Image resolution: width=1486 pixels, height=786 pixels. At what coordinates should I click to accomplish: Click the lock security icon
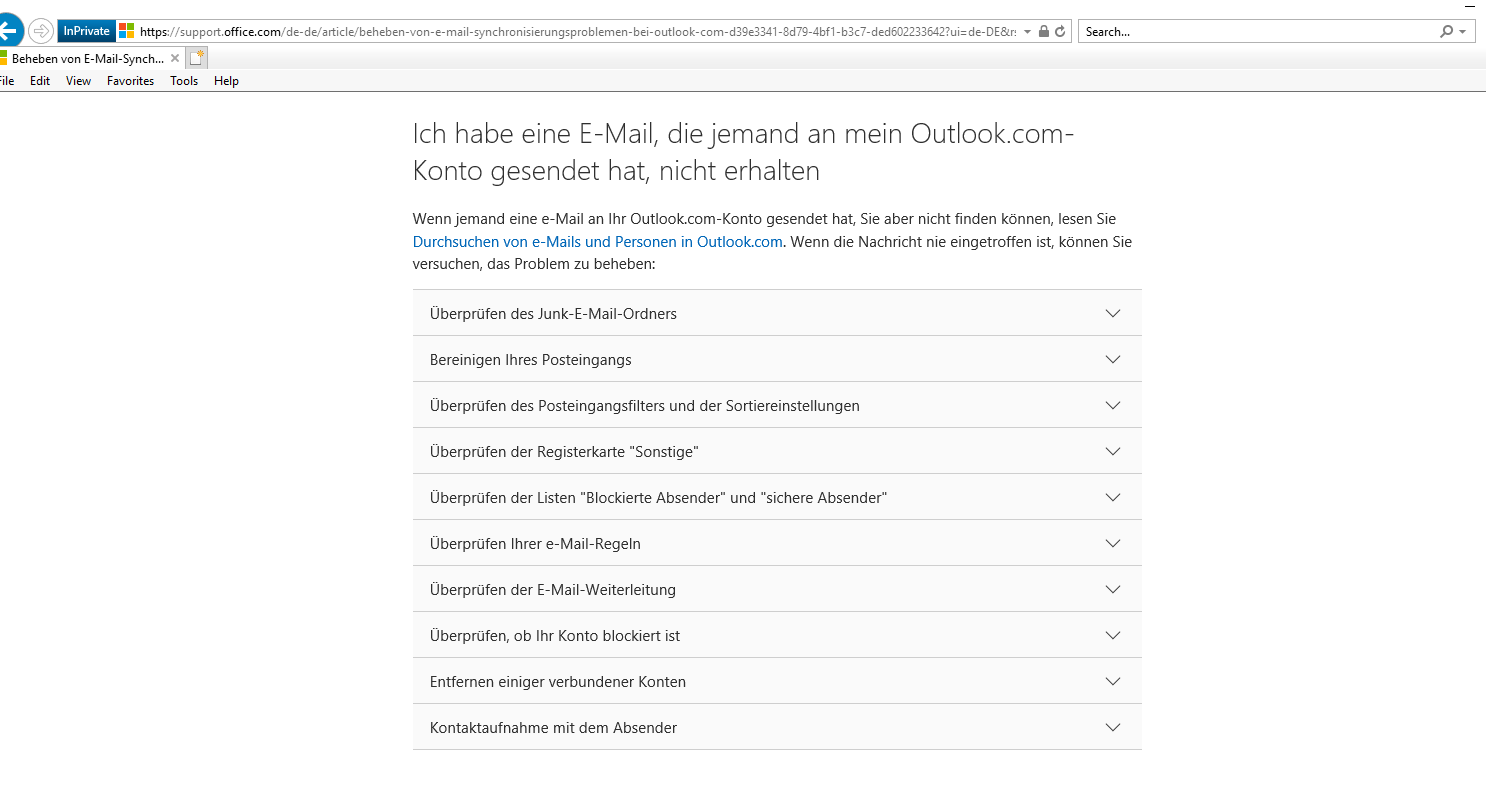pyautogui.click(x=1044, y=31)
